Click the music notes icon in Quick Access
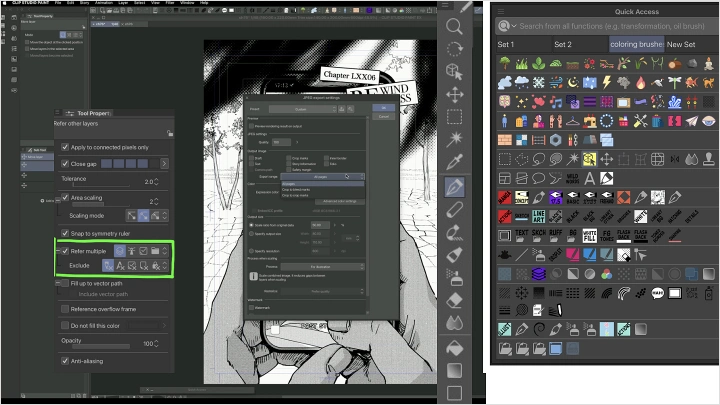The width and height of the screenshot is (720, 405). 556,101
